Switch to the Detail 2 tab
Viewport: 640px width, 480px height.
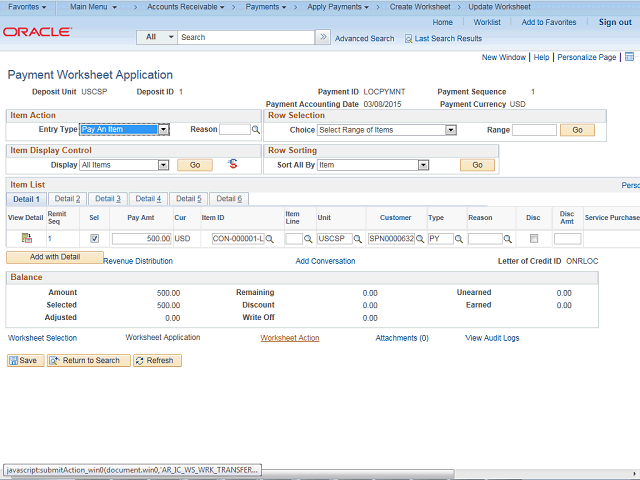click(67, 199)
